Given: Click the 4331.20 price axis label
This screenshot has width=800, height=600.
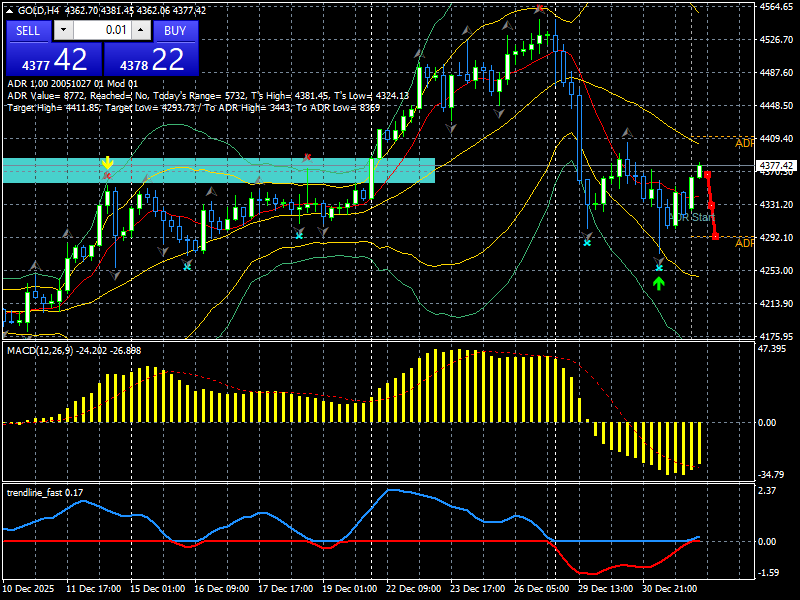Looking at the screenshot, I should [x=777, y=205].
